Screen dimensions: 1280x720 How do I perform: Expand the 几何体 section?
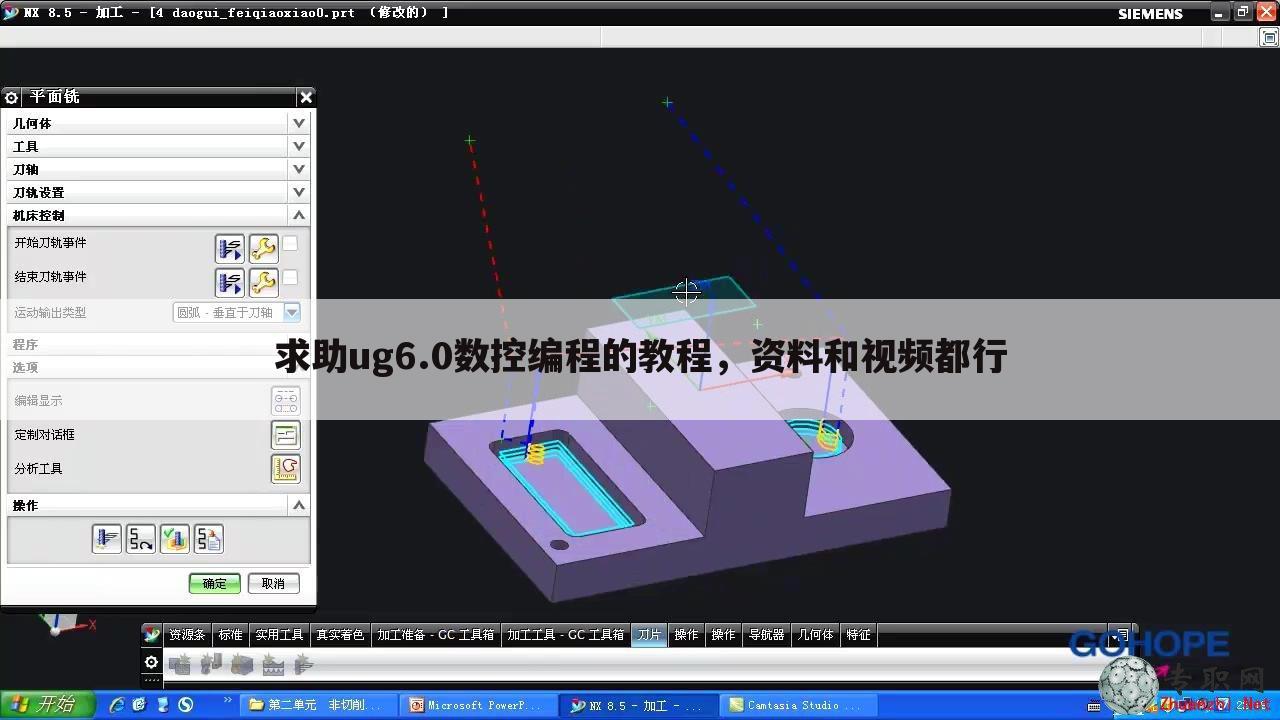[298, 122]
